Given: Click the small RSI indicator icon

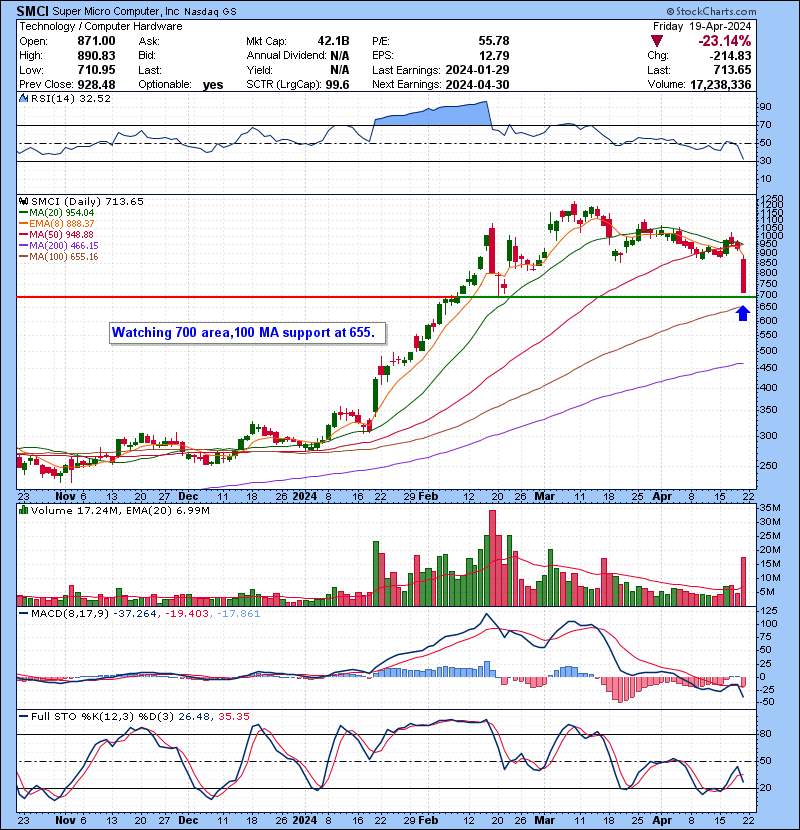Looking at the screenshot, I should point(23,98).
